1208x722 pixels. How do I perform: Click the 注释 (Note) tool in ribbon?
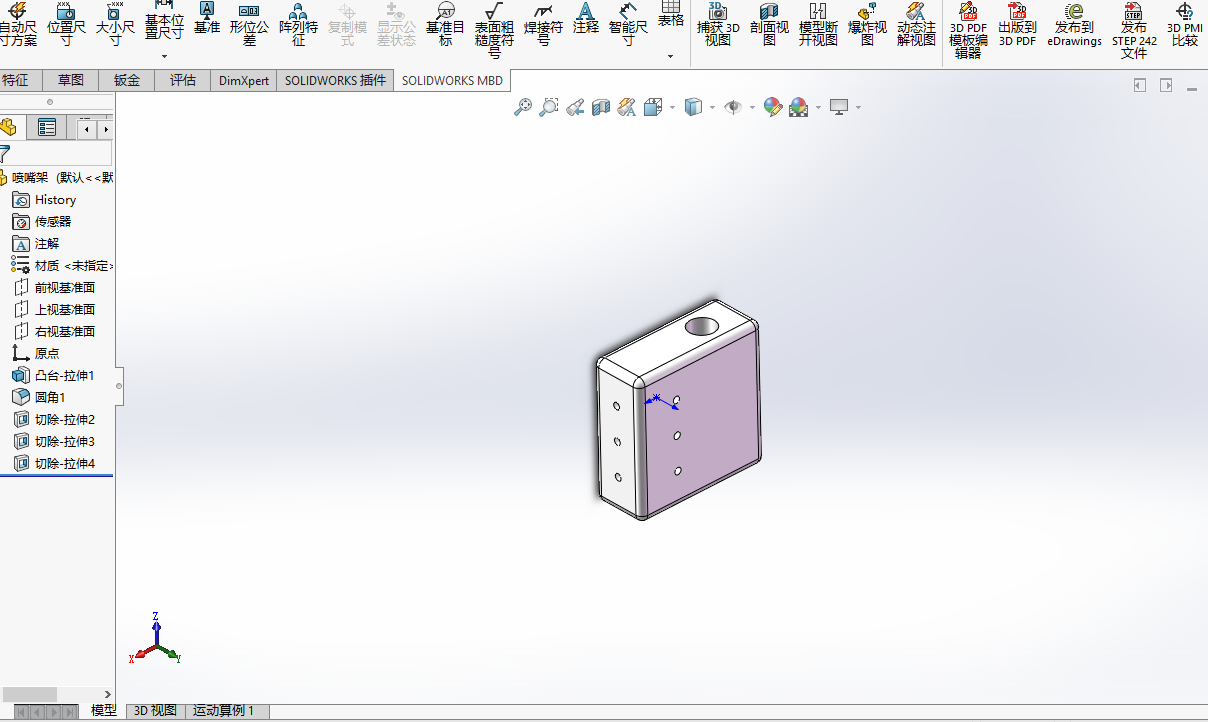point(586,18)
